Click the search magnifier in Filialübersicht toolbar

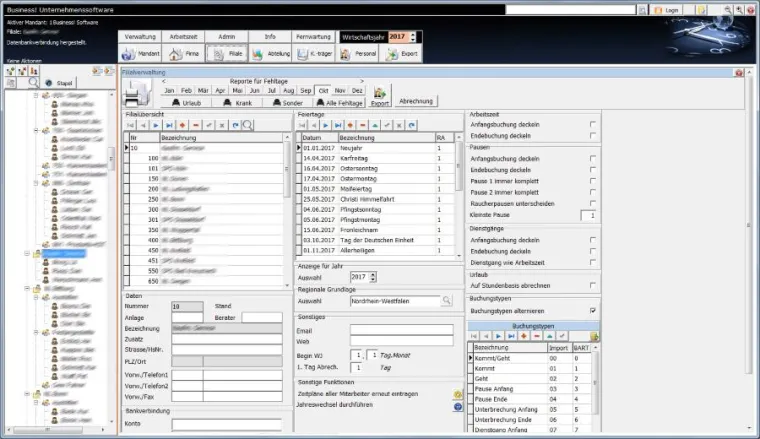(248, 125)
